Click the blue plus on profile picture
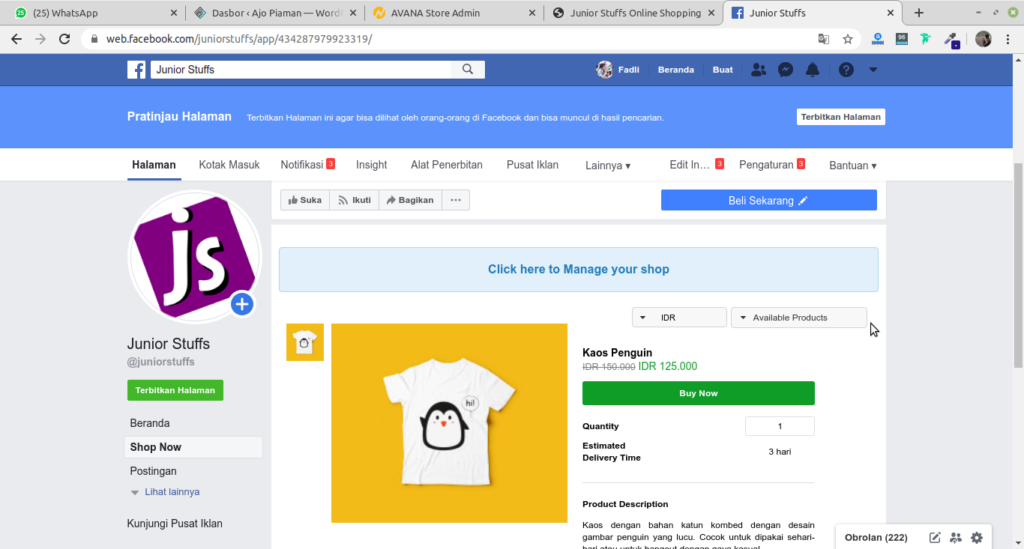Screen dimensions: 1024x549 pos(242,304)
